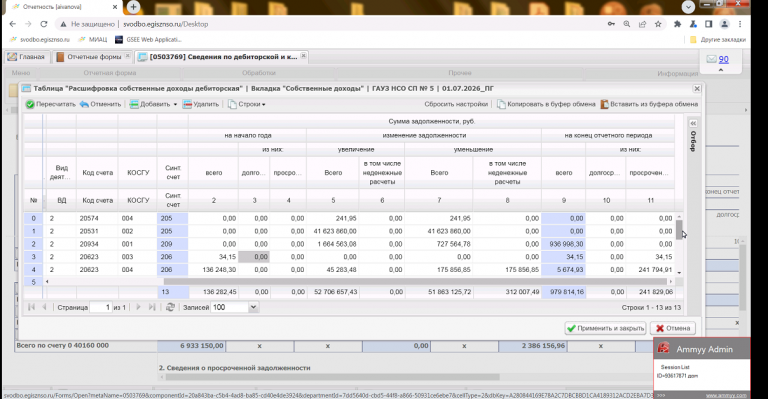Viewport: 768px width, 399px height.
Task: Click Сбросить настройки link
Action: pyautogui.click(x=456, y=104)
